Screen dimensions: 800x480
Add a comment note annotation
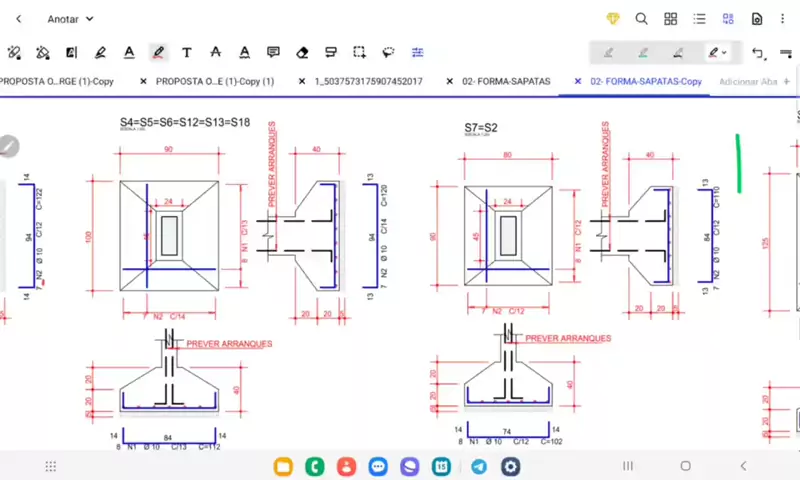273,52
